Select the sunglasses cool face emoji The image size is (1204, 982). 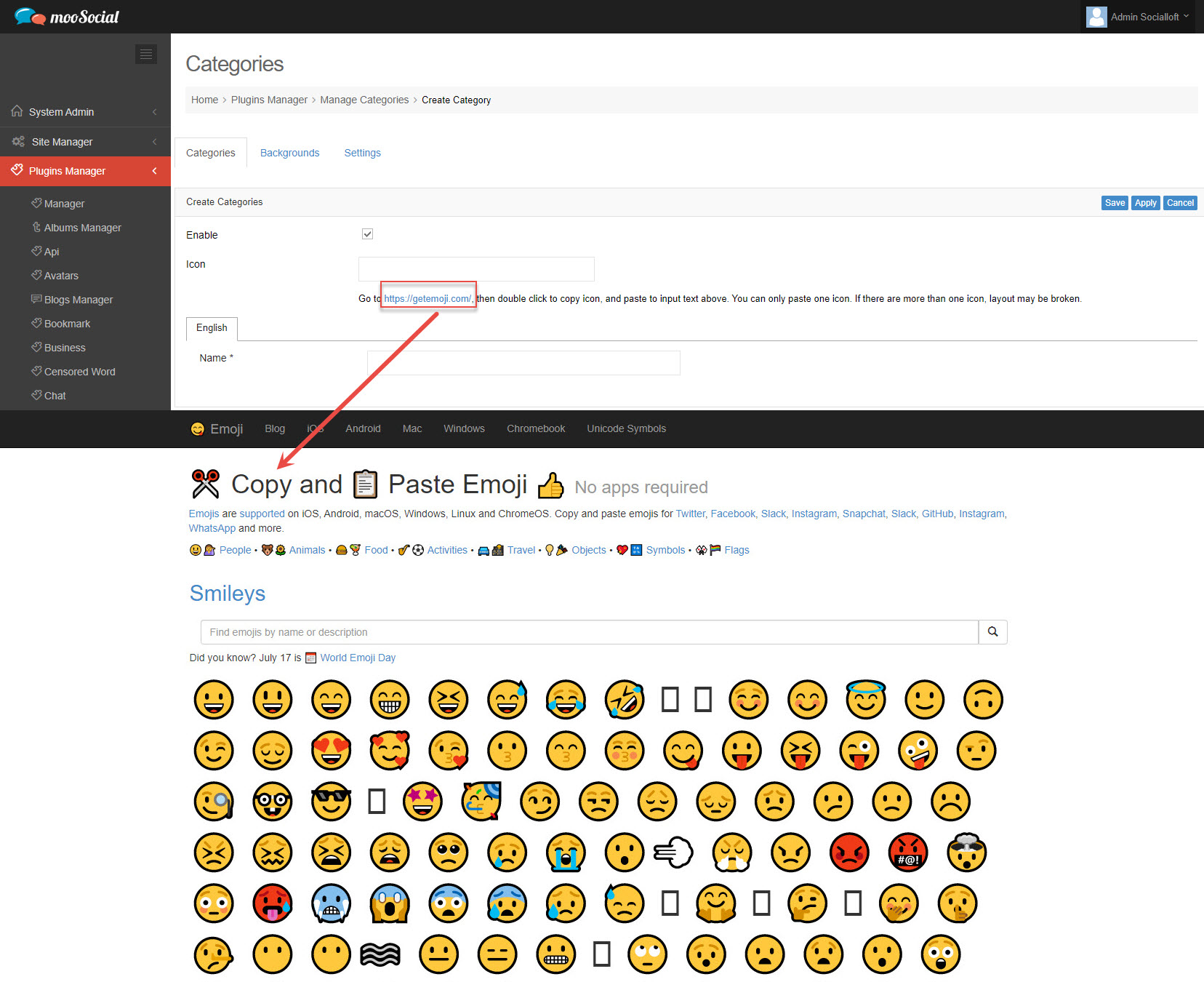pos(331,802)
